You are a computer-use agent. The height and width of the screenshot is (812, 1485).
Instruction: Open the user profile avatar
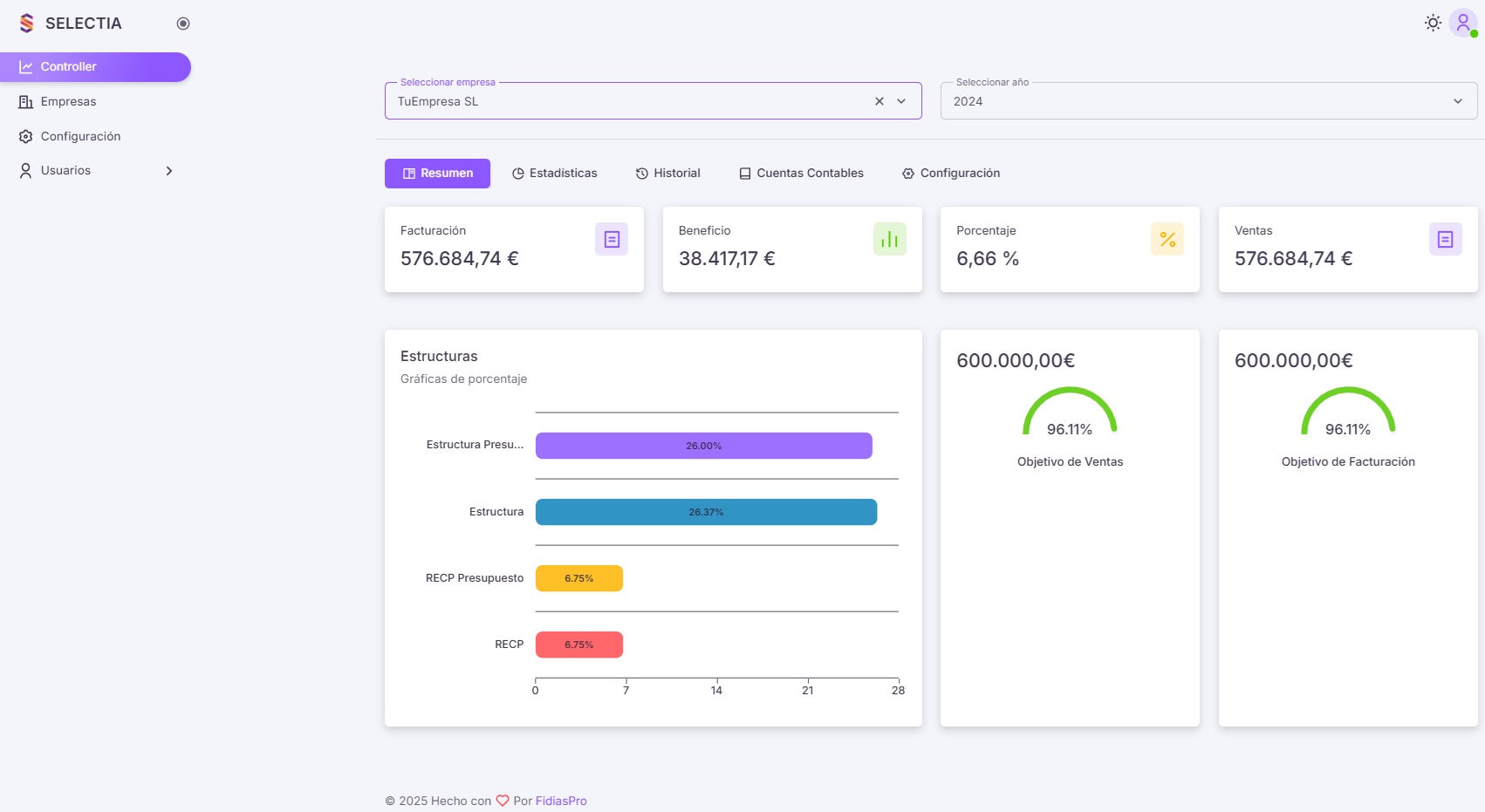(1463, 24)
